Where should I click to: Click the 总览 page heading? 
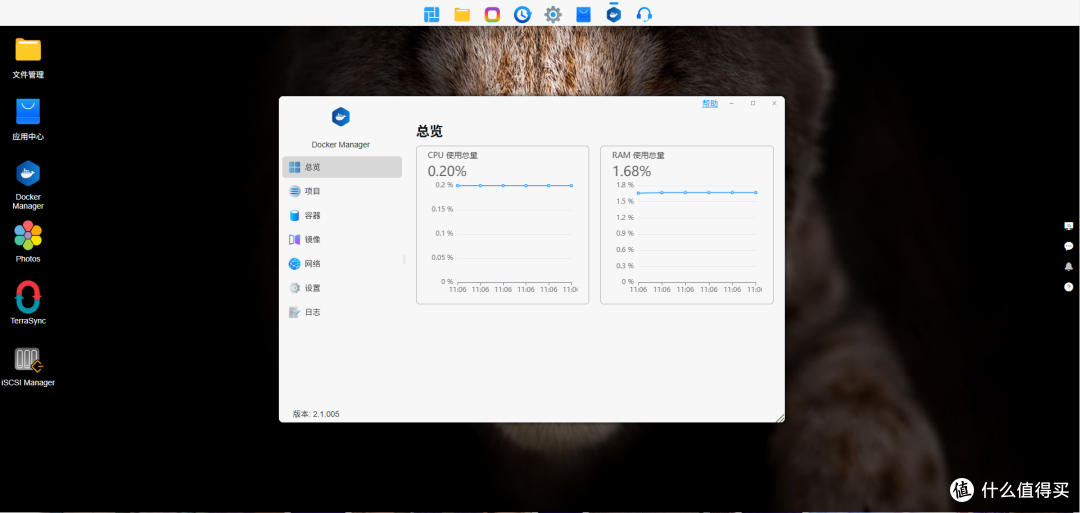point(429,132)
